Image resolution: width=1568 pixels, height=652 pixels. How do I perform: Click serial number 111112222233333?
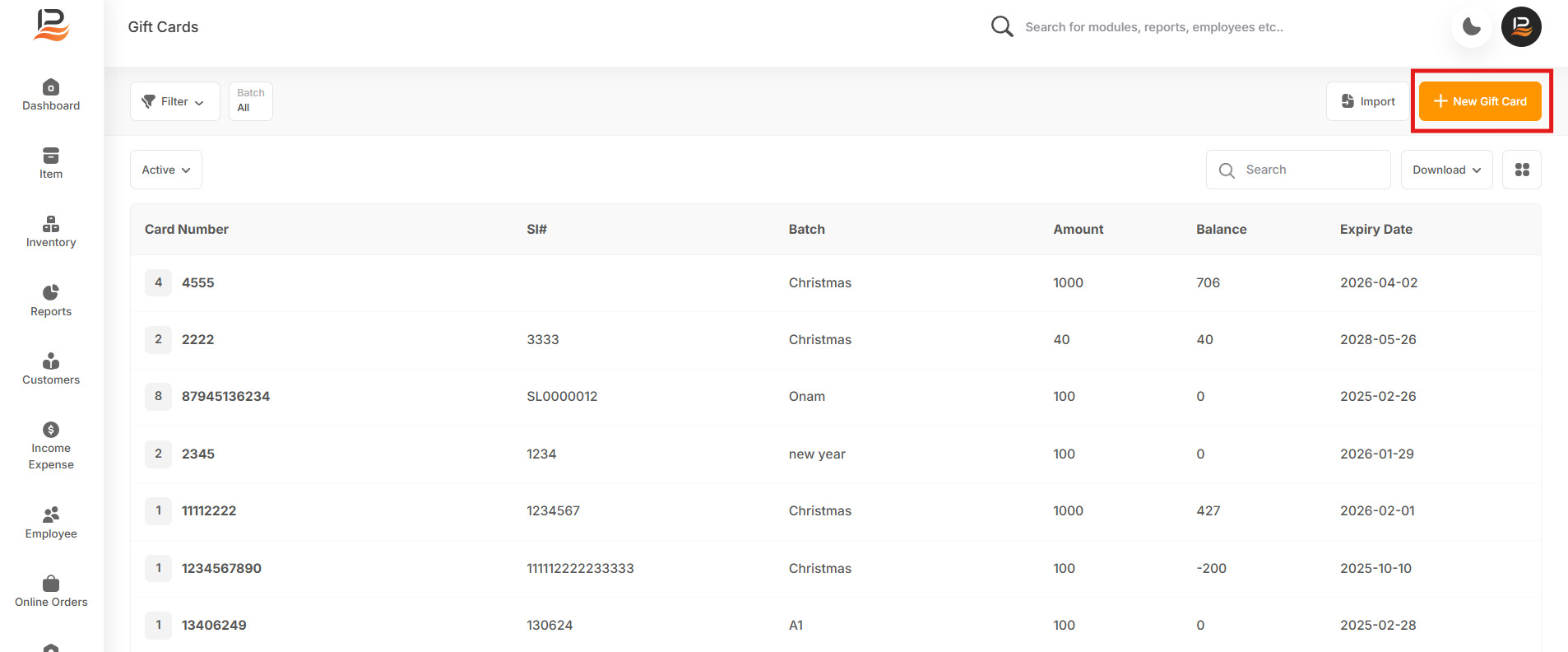point(580,568)
